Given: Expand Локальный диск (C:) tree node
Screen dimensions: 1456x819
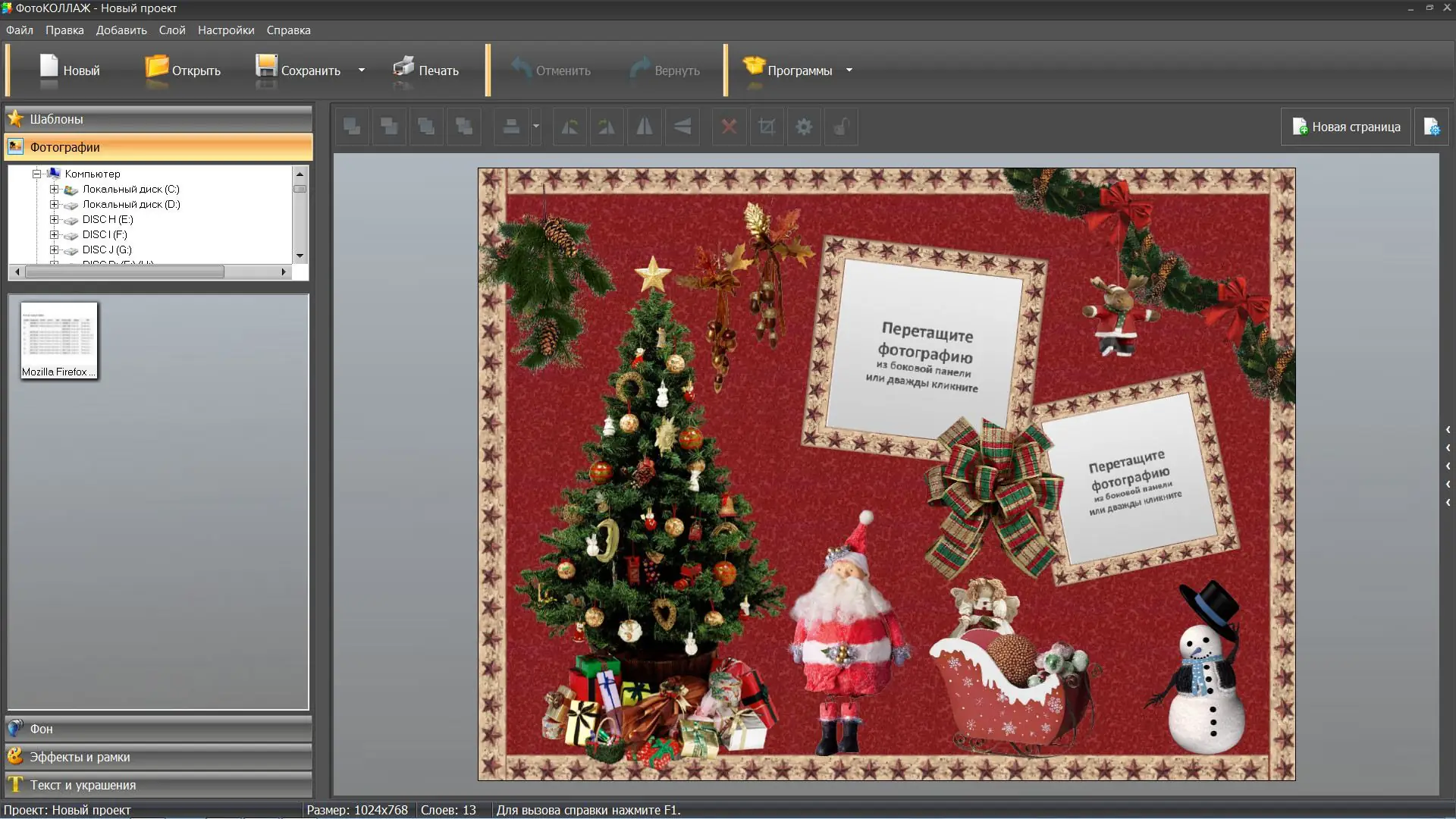Looking at the screenshot, I should click(54, 190).
